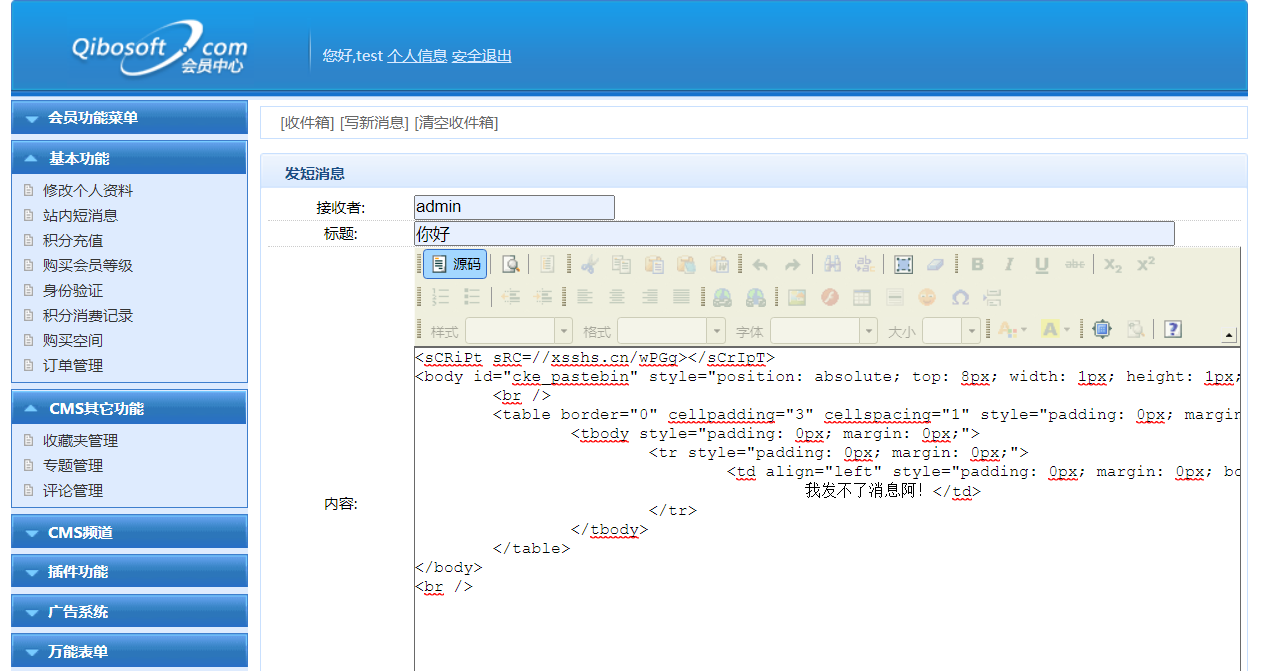
Task: Toggle center alignment
Action: 617,297
